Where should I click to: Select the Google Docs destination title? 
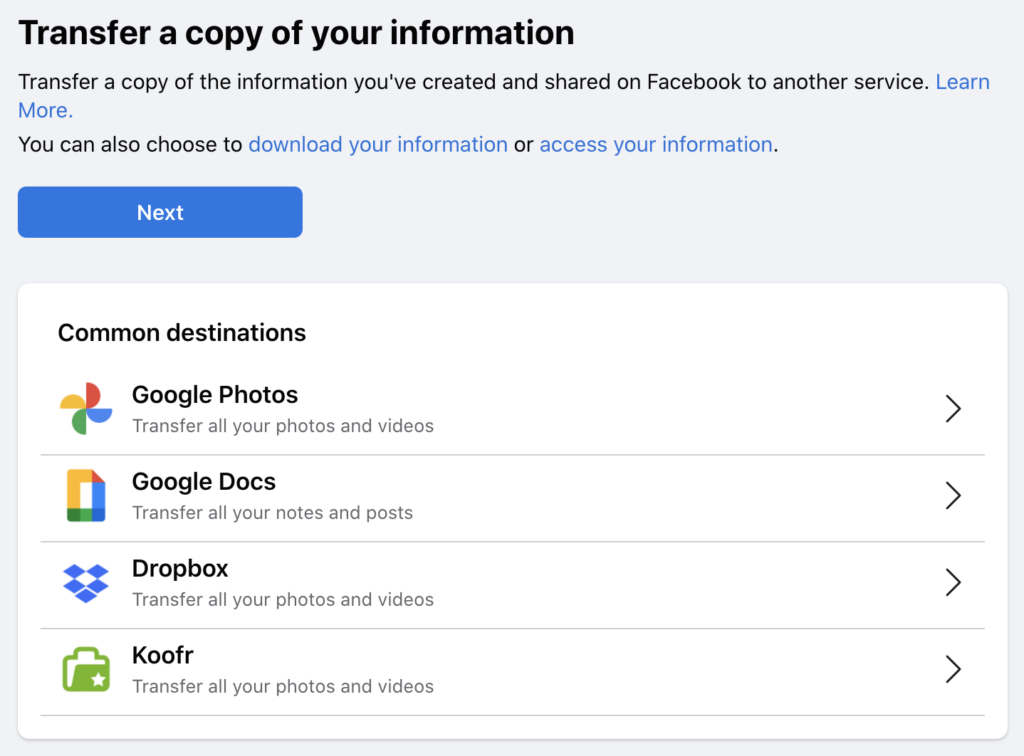click(204, 482)
